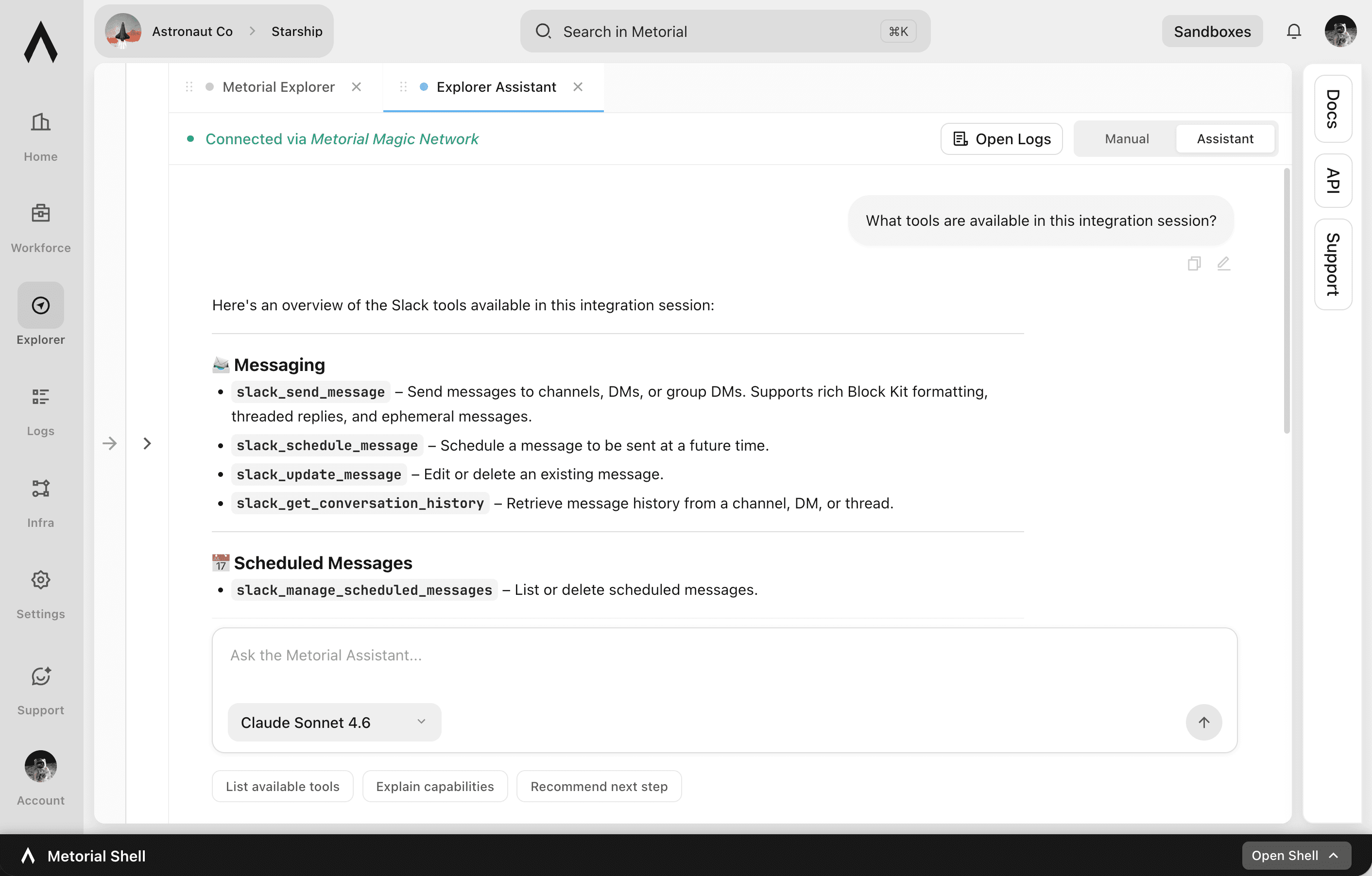Open the Workforce briefcase icon
Viewport: 1372px width, 876px height.
(x=40, y=214)
